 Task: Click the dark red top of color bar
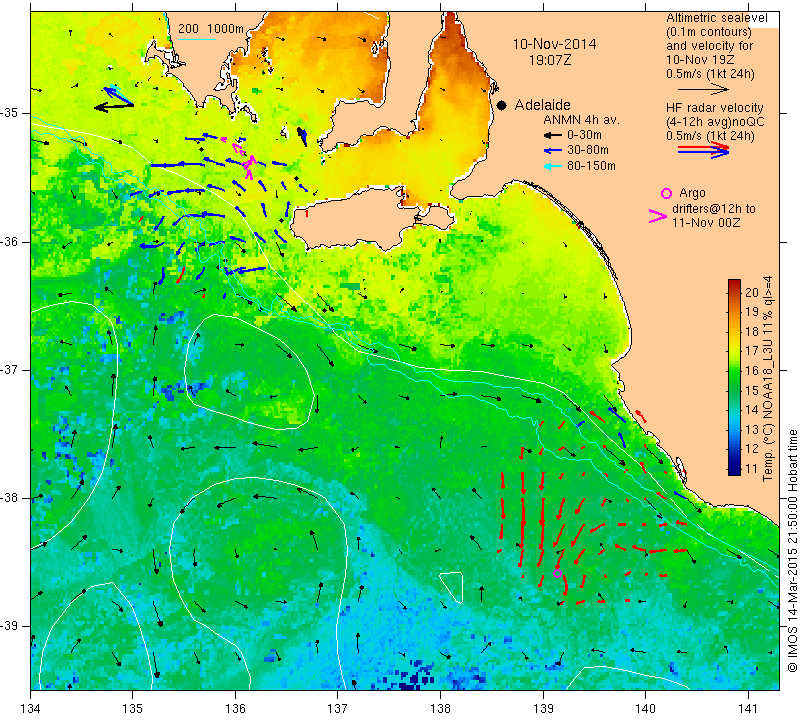coord(734,283)
